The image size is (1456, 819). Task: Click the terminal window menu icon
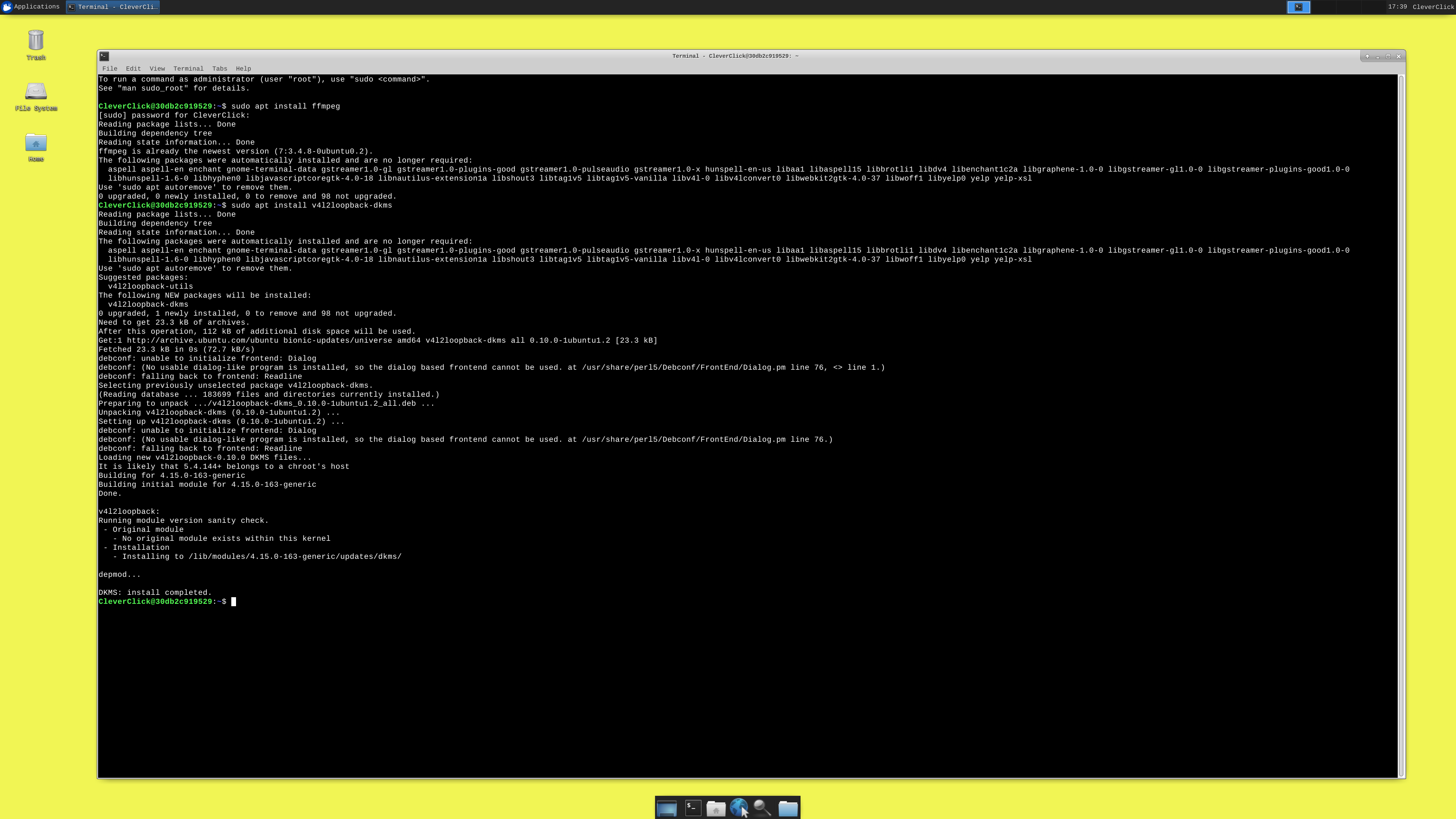[x=104, y=56]
